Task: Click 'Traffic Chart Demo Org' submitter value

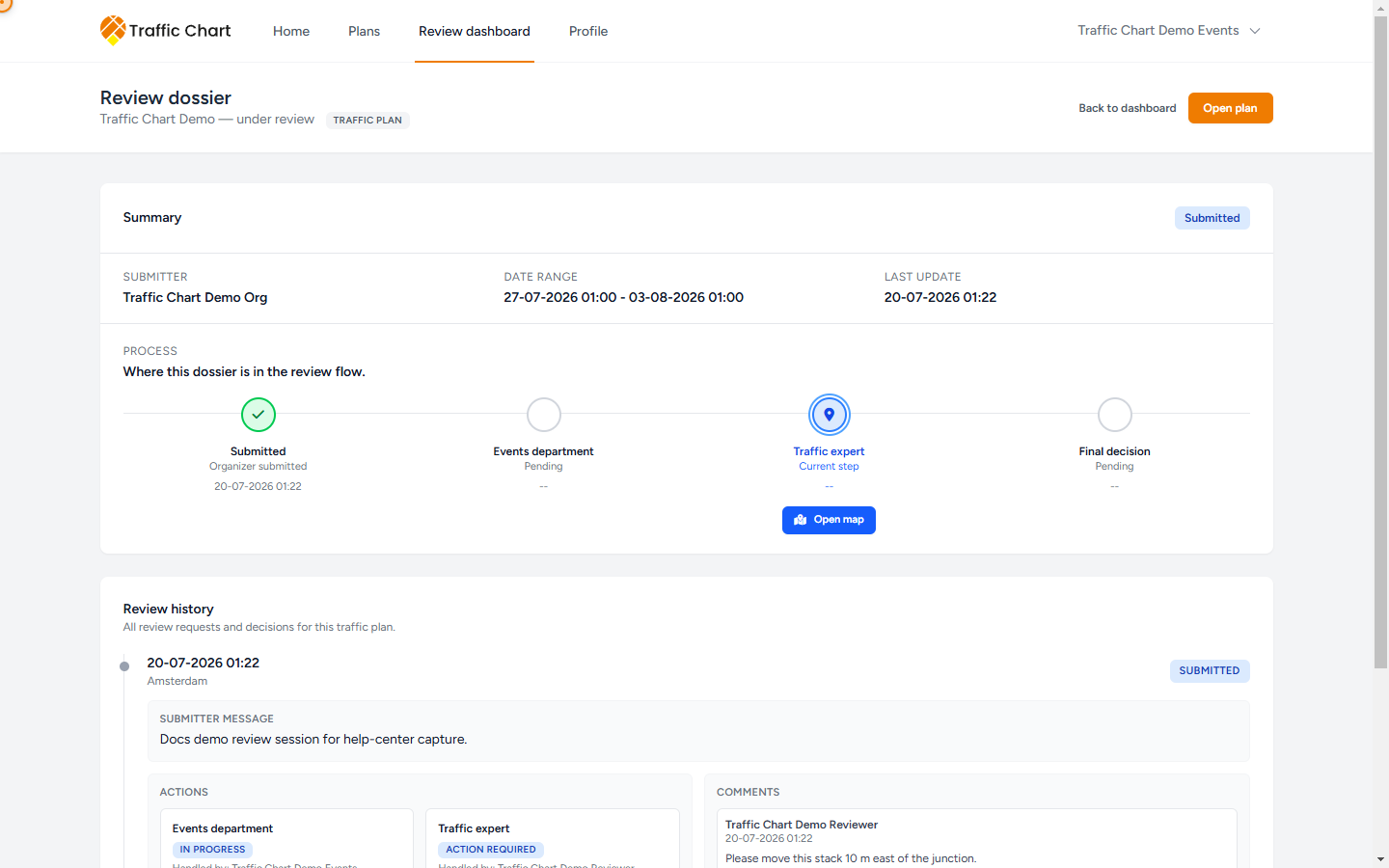Action: pyautogui.click(x=196, y=297)
